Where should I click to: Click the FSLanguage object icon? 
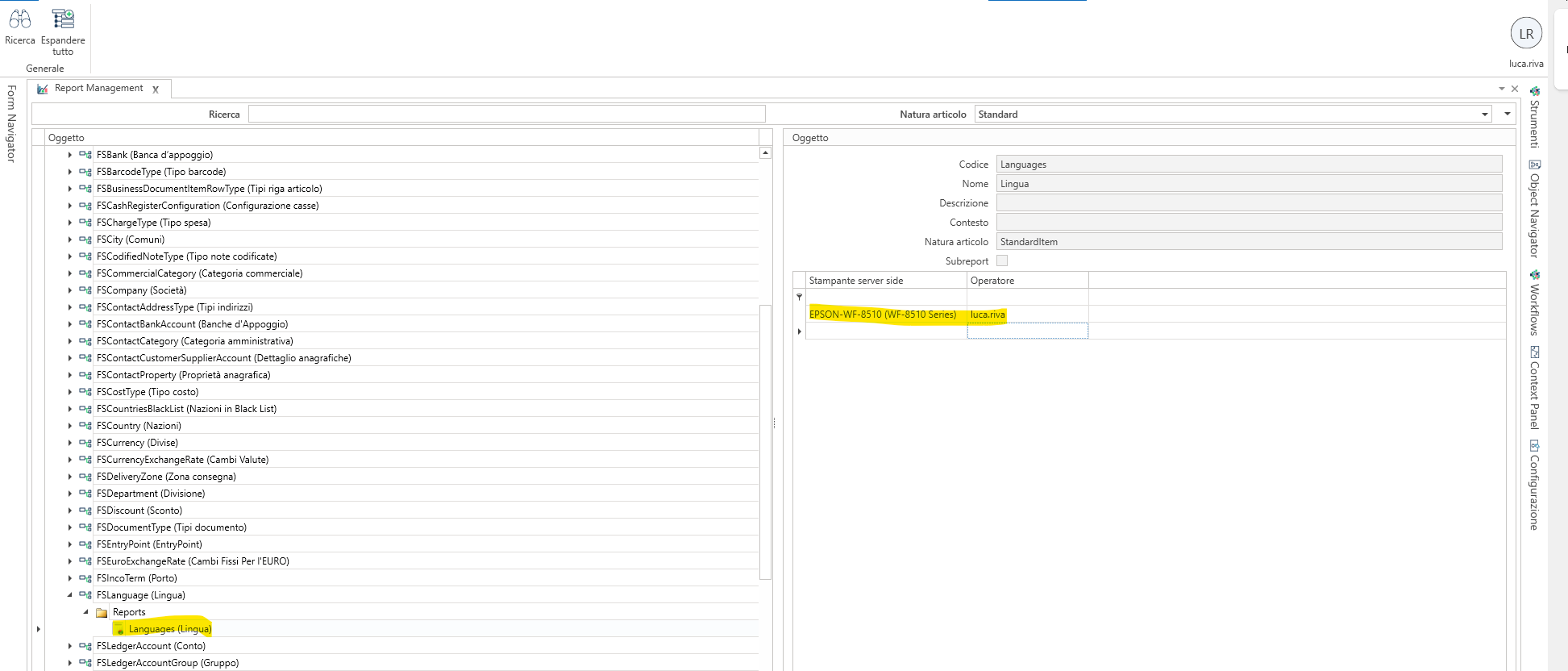[x=85, y=595]
